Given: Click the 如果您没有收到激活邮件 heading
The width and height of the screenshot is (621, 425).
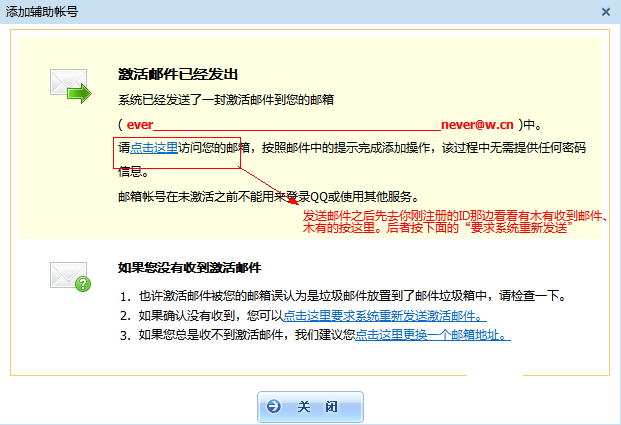Looking at the screenshot, I should click(x=190, y=268).
